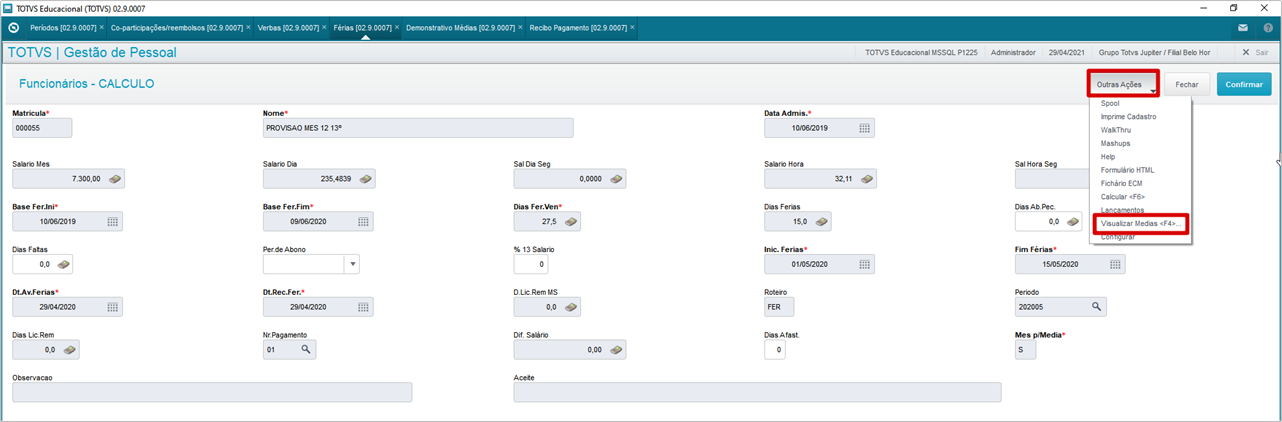Click the Observacao text field
Image resolution: width=1282 pixels, height=422 pixels.
(x=212, y=392)
